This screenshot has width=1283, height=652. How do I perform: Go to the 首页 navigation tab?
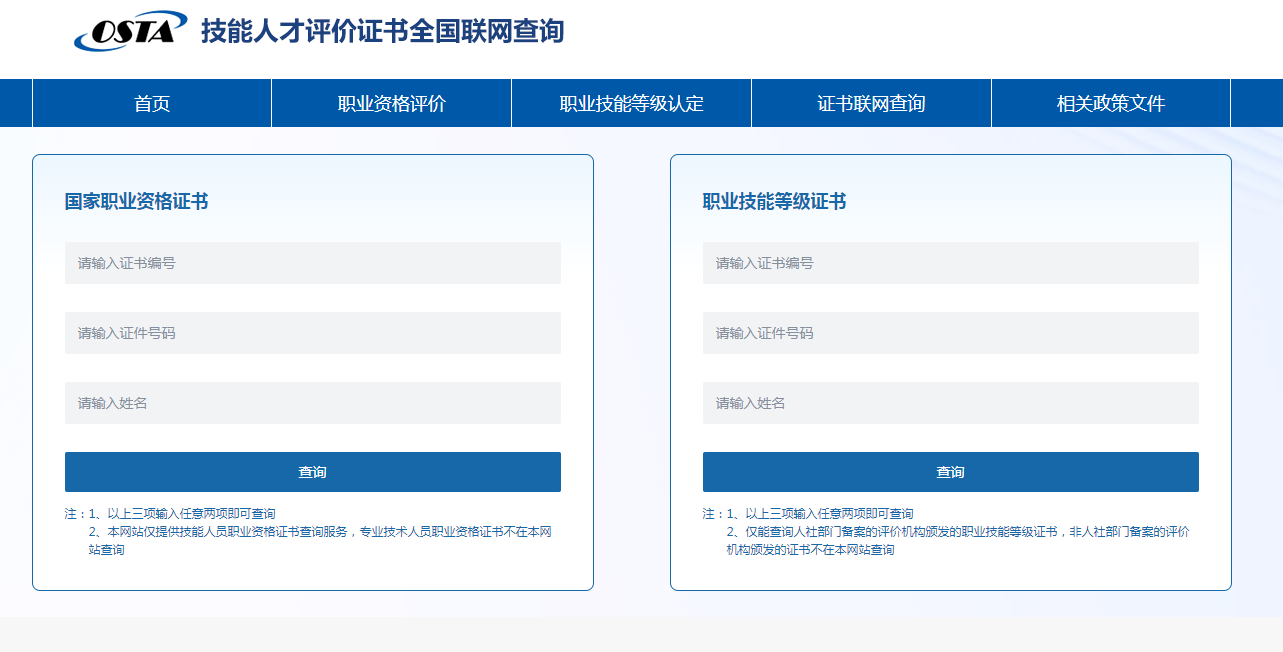pos(152,104)
